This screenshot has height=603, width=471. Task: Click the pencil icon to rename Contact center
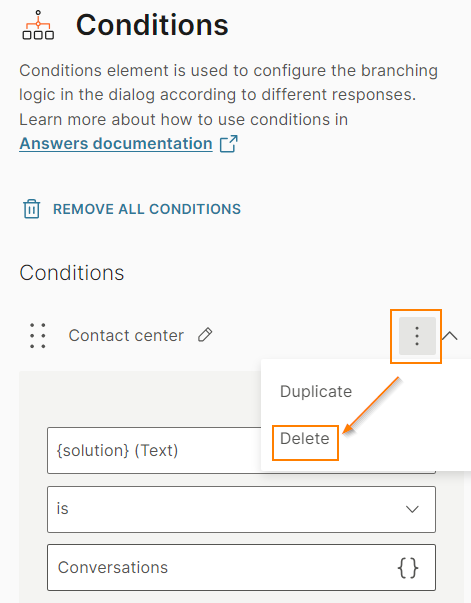[x=205, y=335]
